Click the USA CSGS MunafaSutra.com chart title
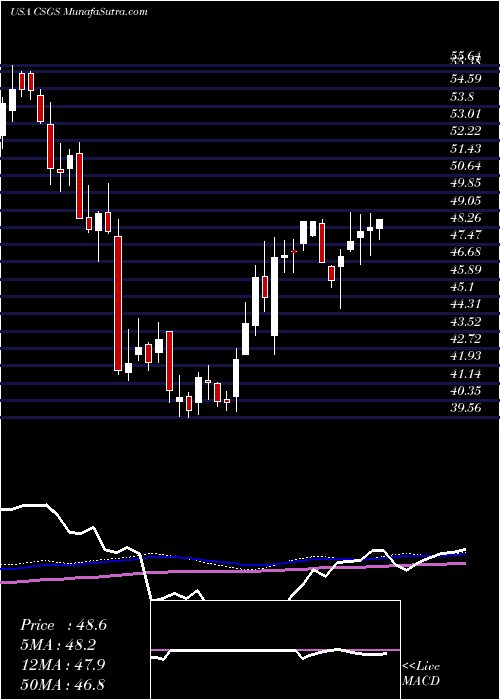The width and height of the screenshot is (500, 700). tap(79, 12)
